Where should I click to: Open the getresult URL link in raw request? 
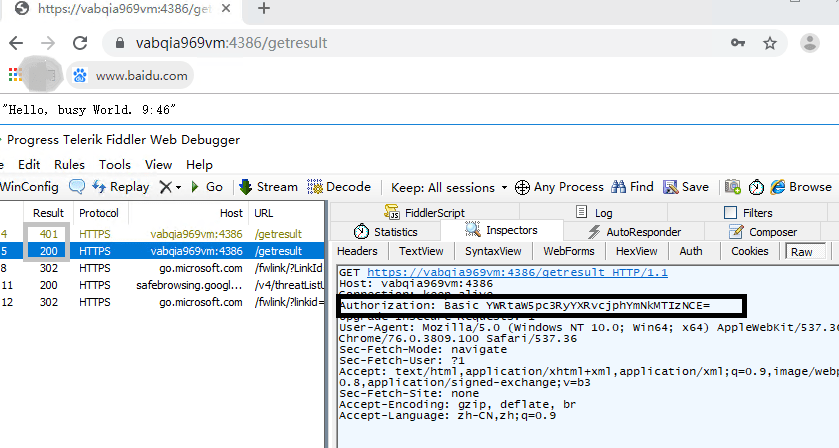click(517, 272)
